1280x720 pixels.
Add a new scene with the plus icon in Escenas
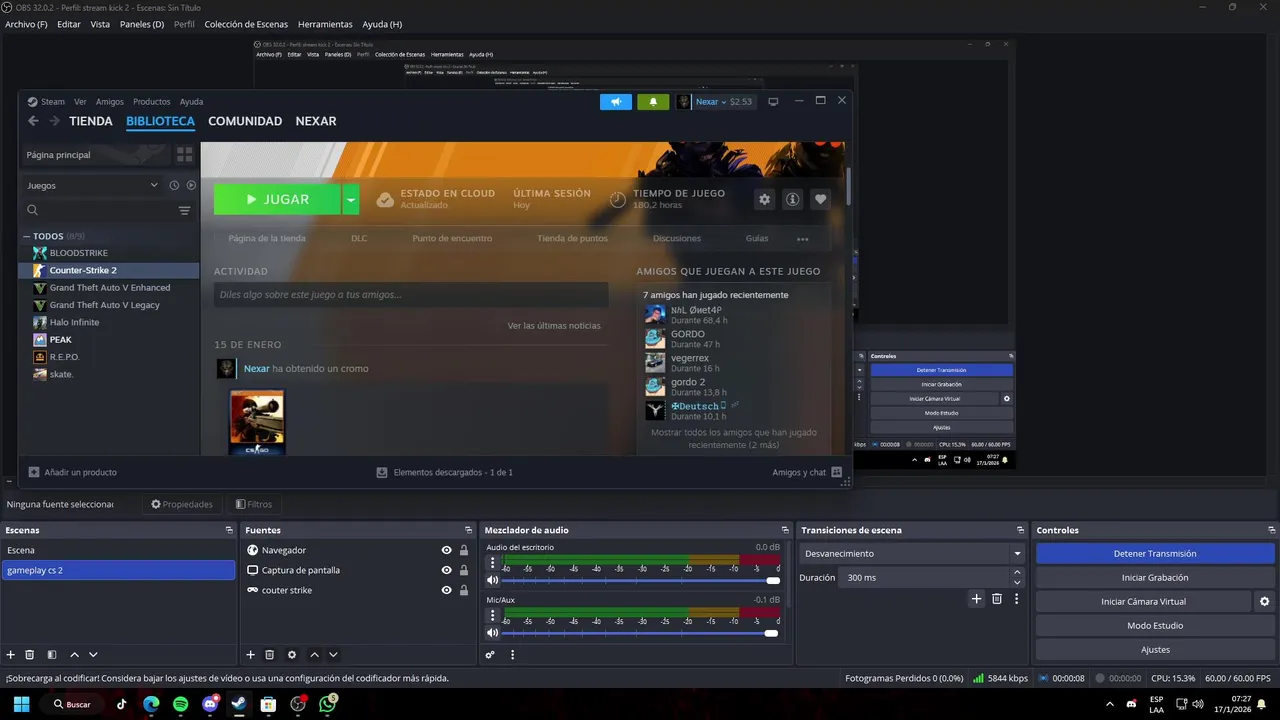point(11,655)
